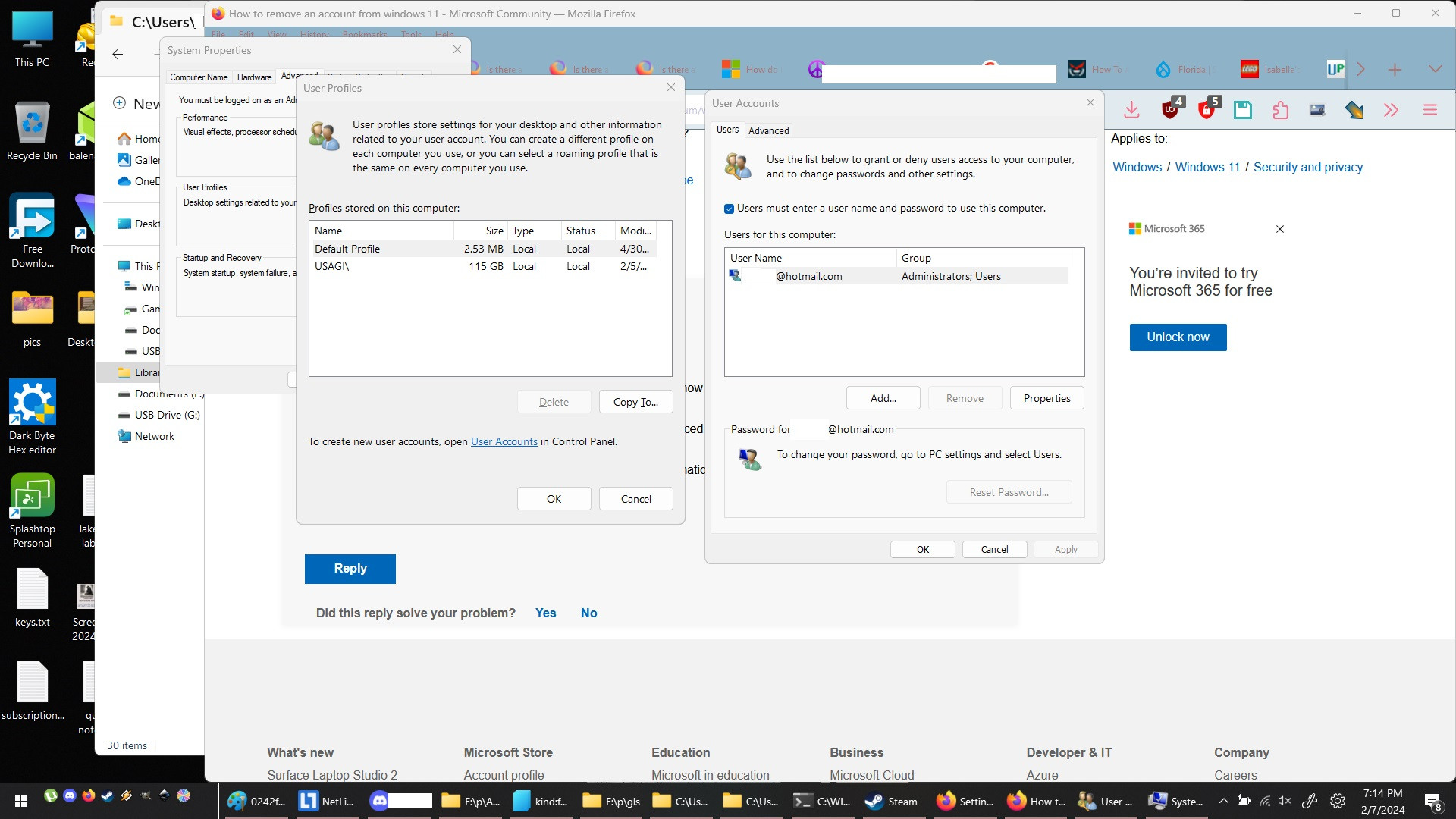The height and width of the screenshot is (819, 1456).
Task: Switch to Advanced tab in User Accounts
Action: point(768,130)
